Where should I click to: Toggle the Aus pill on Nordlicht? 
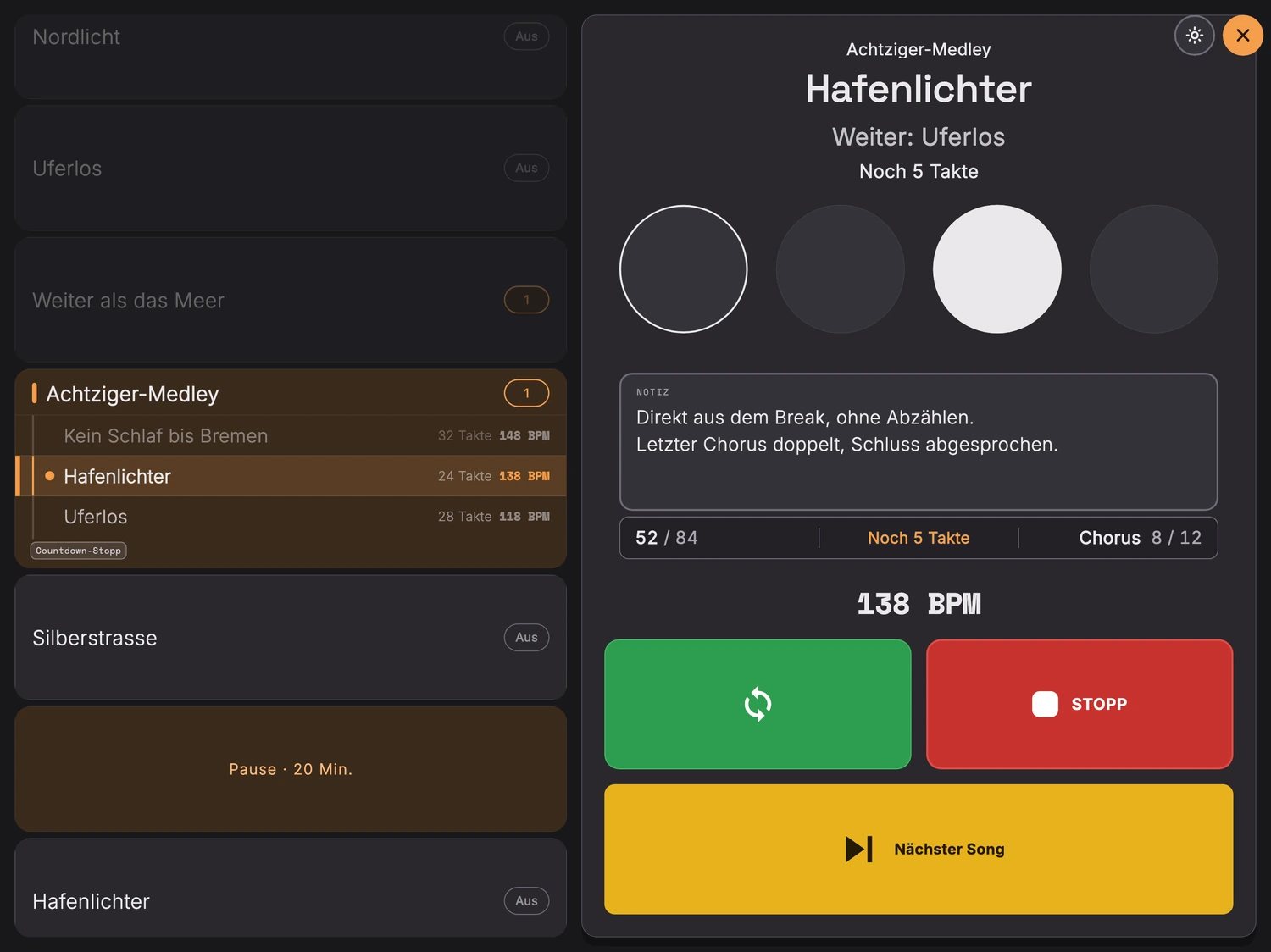[x=526, y=36]
